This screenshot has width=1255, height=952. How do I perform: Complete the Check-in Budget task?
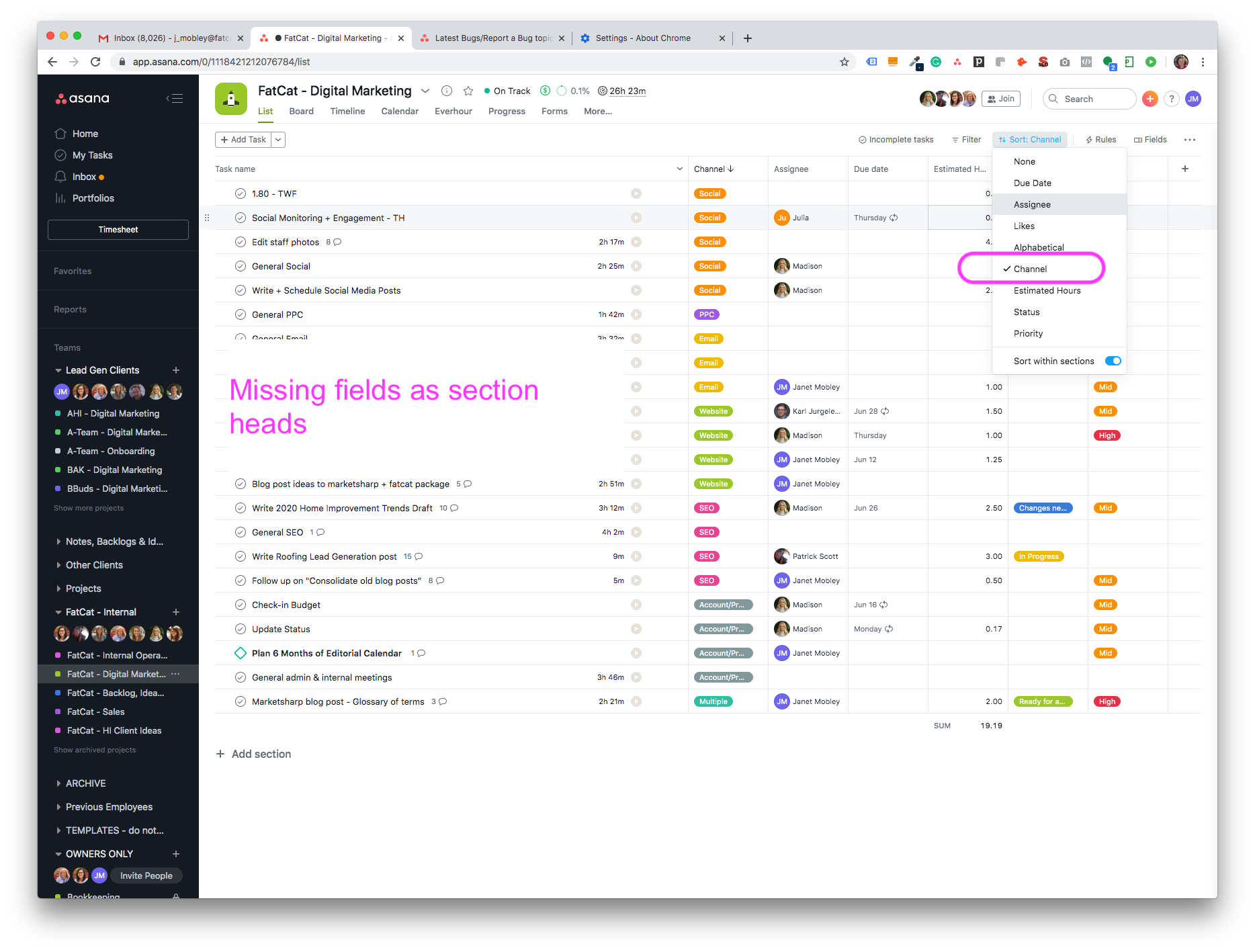click(x=241, y=605)
